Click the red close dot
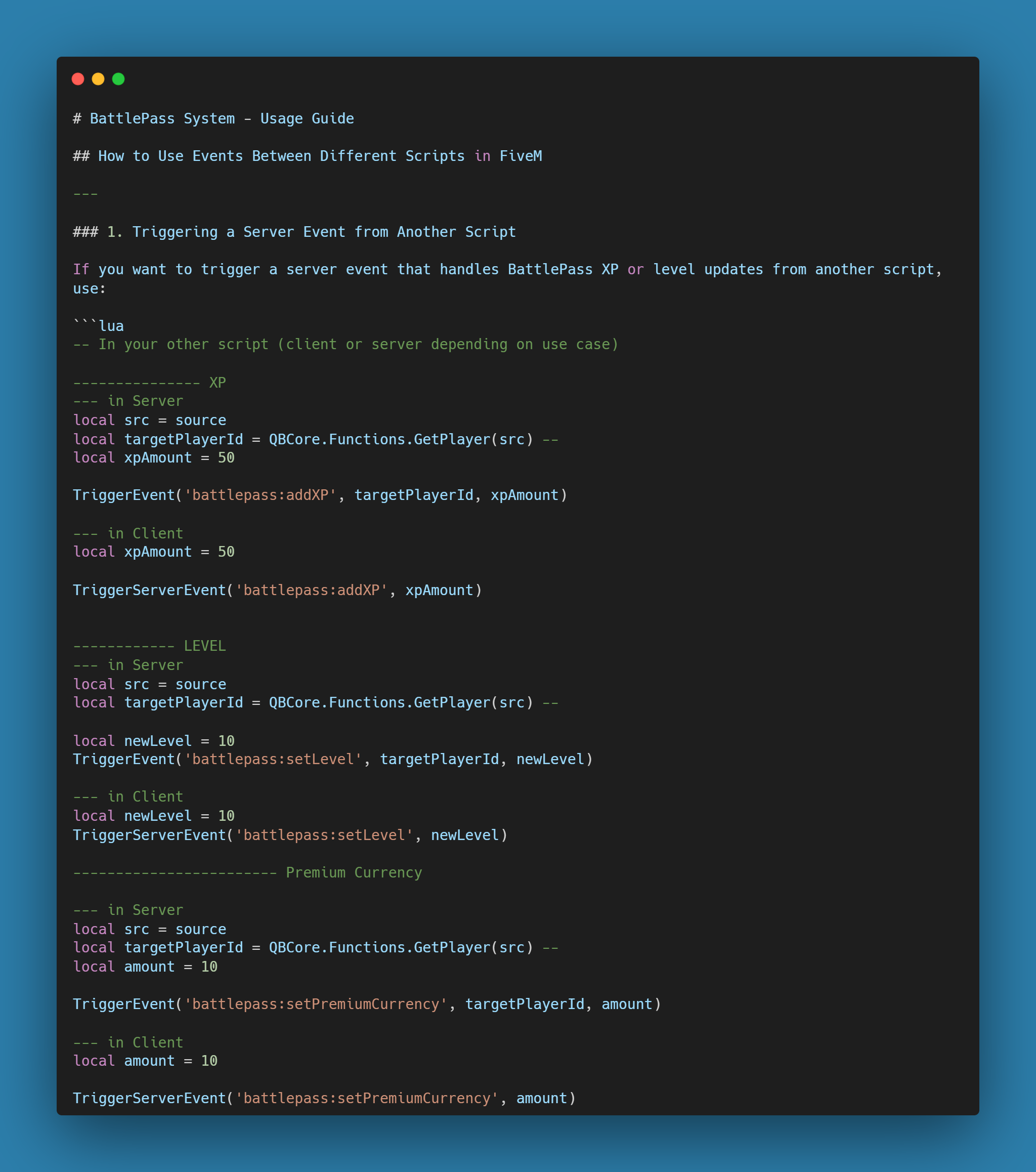The image size is (1036, 1172). (x=78, y=79)
